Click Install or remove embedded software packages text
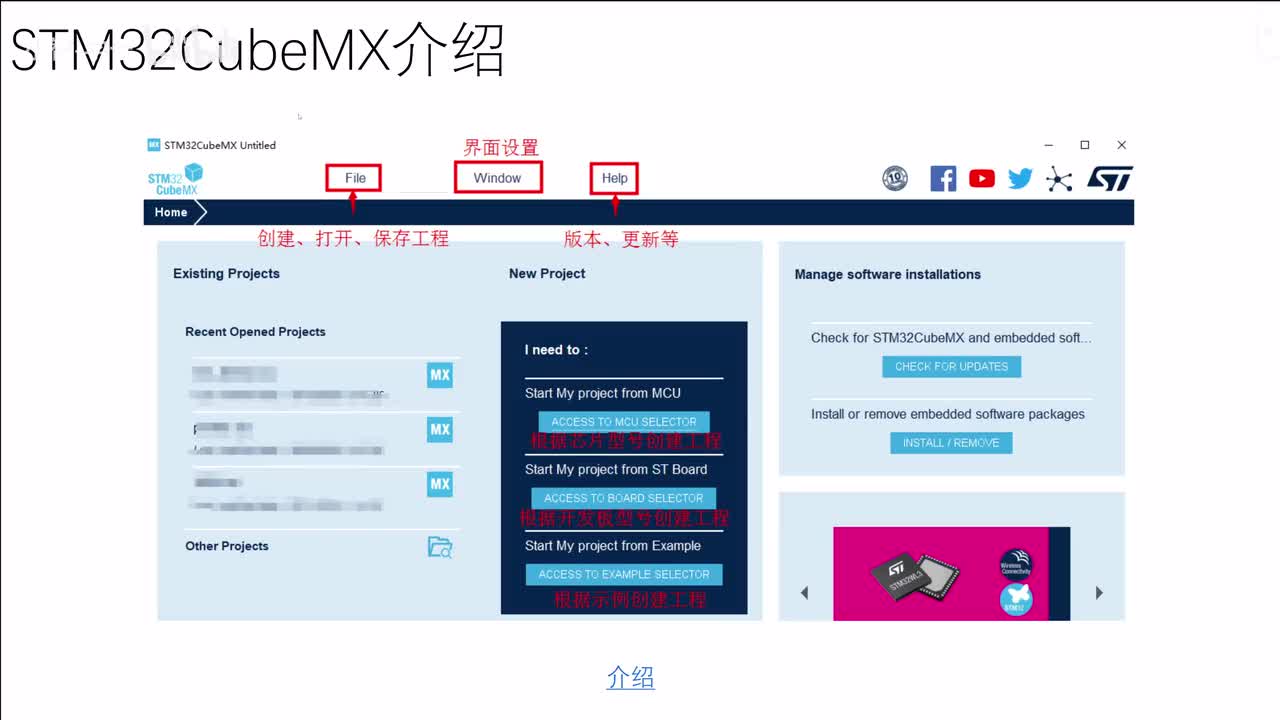 948,414
